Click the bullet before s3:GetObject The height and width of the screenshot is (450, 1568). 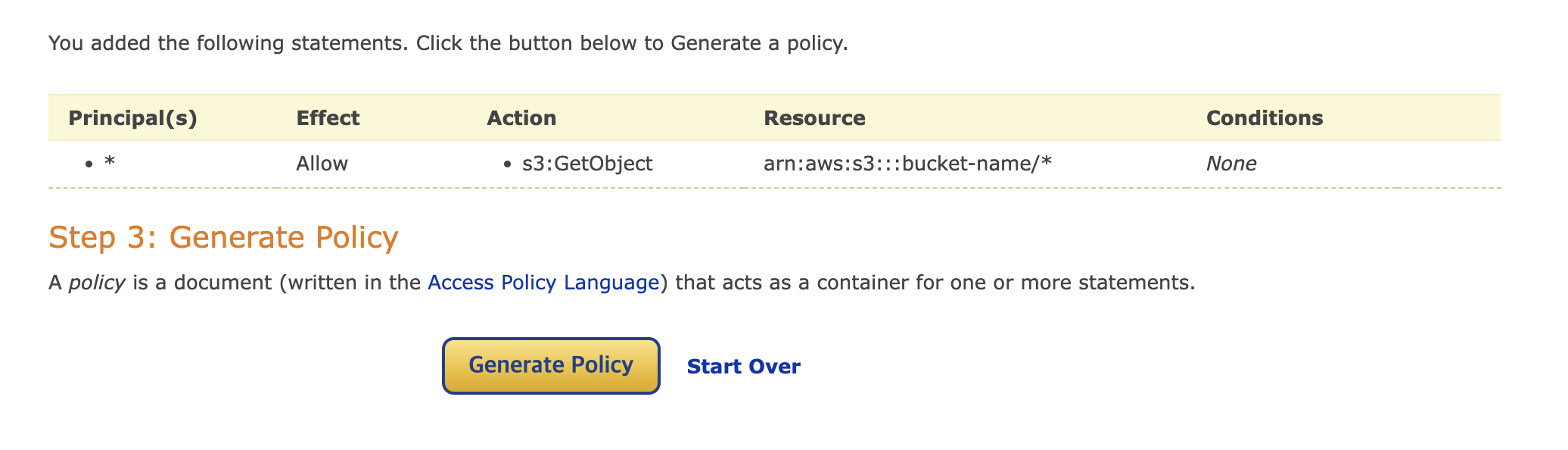tap(507, 164)
